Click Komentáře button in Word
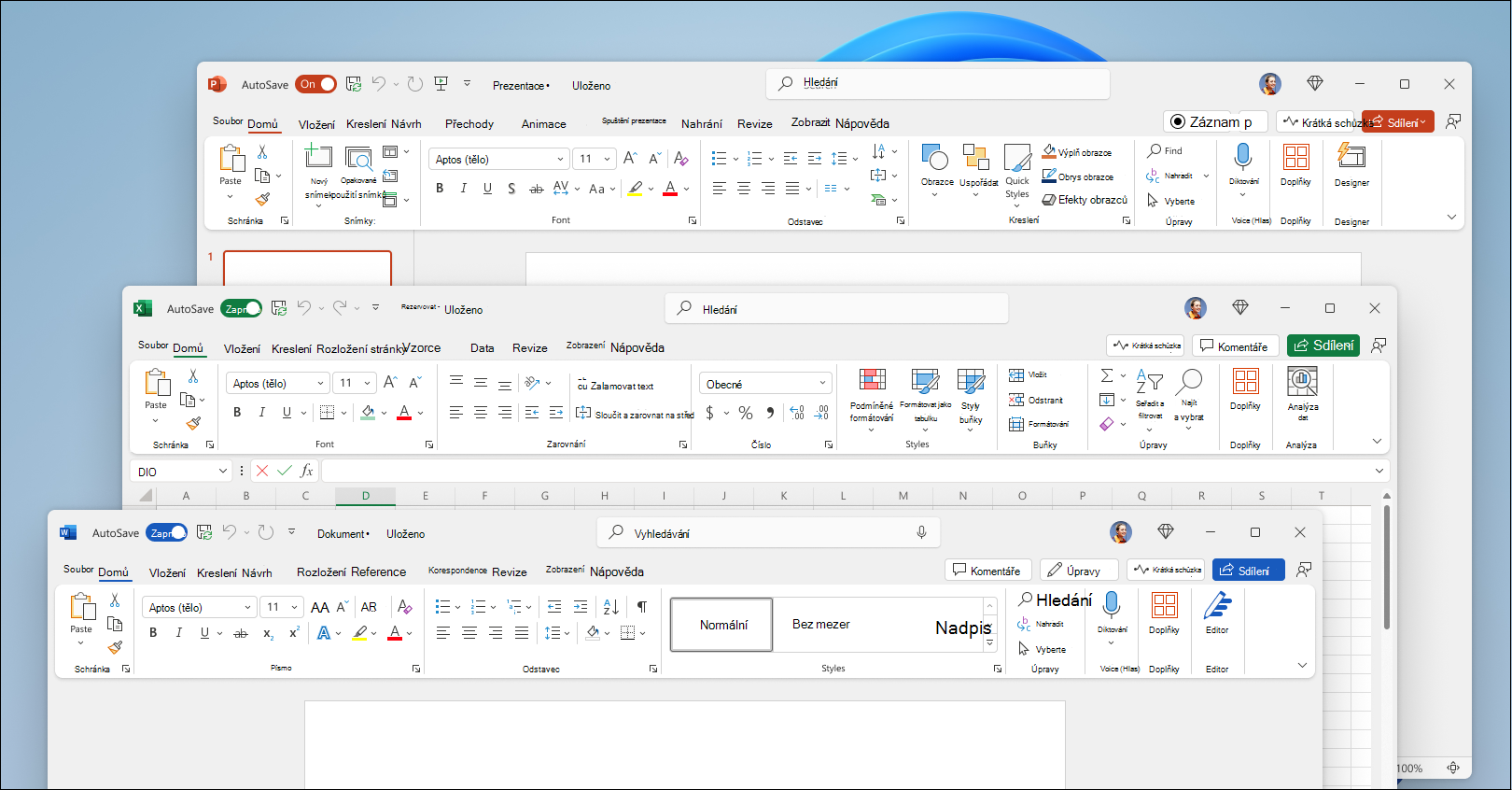This screenshot has height=790, width=1512. pyautogui.click(x=987, y=571)
